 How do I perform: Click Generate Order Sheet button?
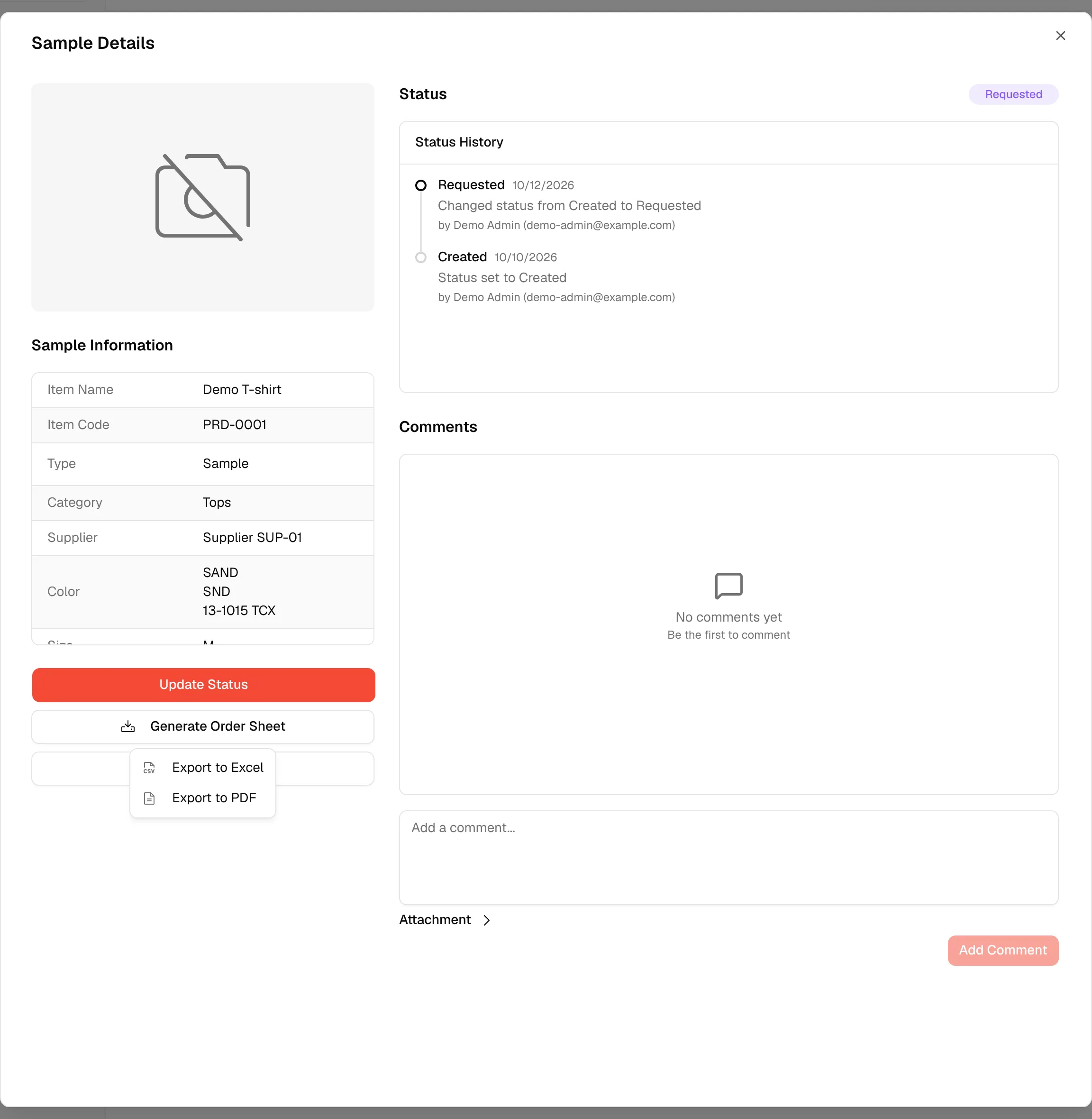tap(203, 726)
